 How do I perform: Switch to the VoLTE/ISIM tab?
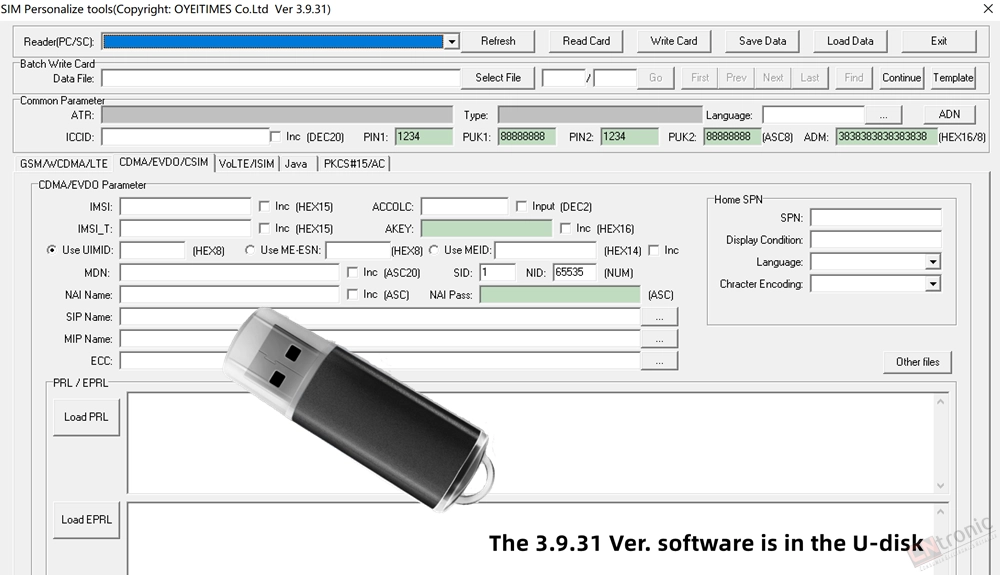[x=247, y=164]
